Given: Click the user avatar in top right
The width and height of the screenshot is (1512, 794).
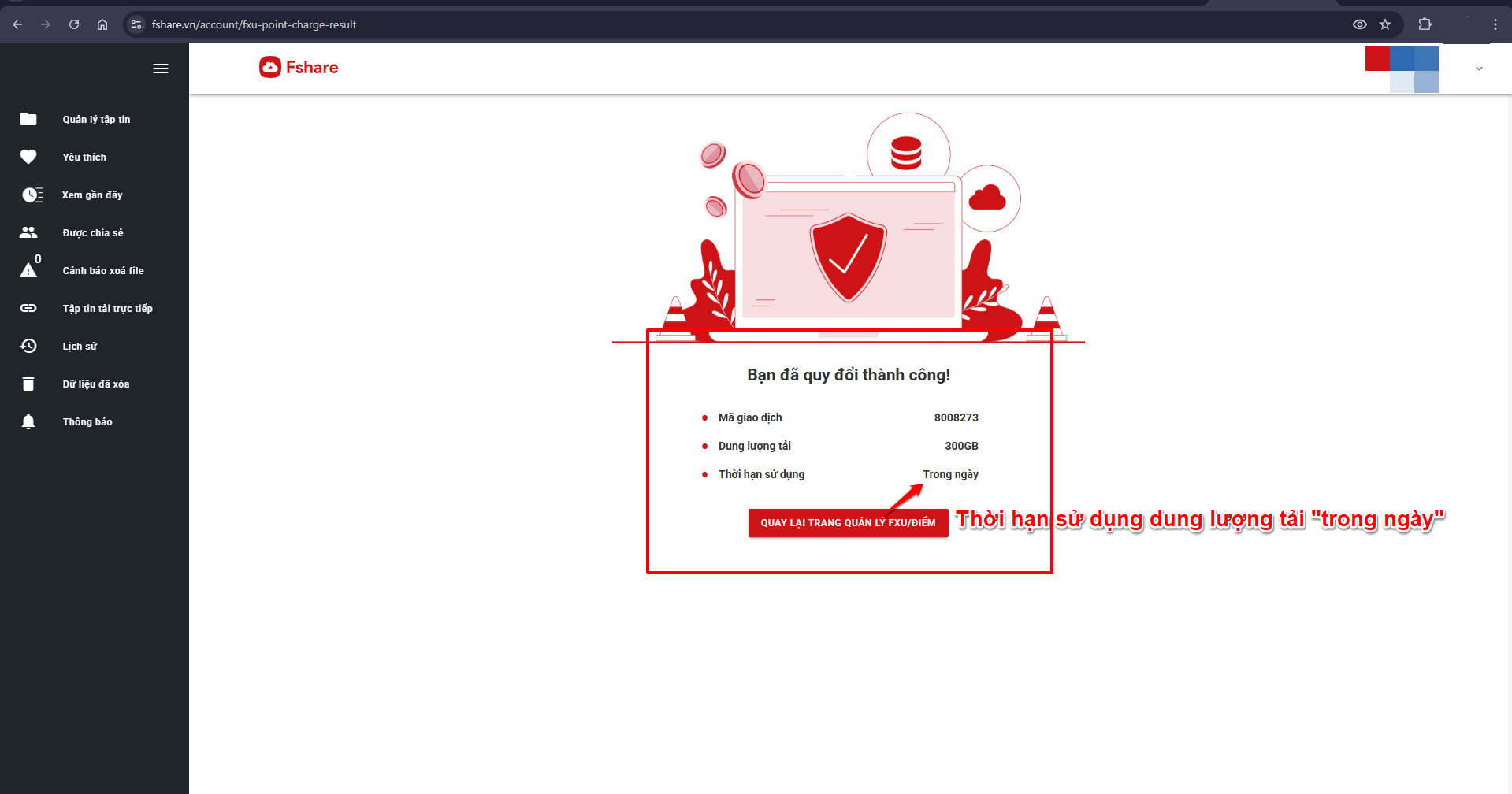Looking at the screenshot, I should pyautogui.click(x=1402, y=69).
